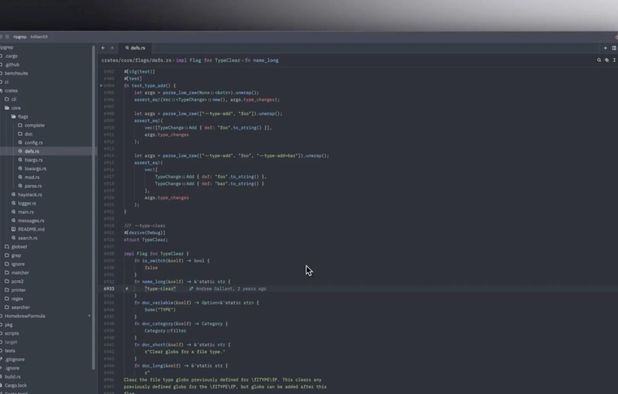618x394 pixels.
Task: Expand the regex folder
Action: click(x=17, y=299)
